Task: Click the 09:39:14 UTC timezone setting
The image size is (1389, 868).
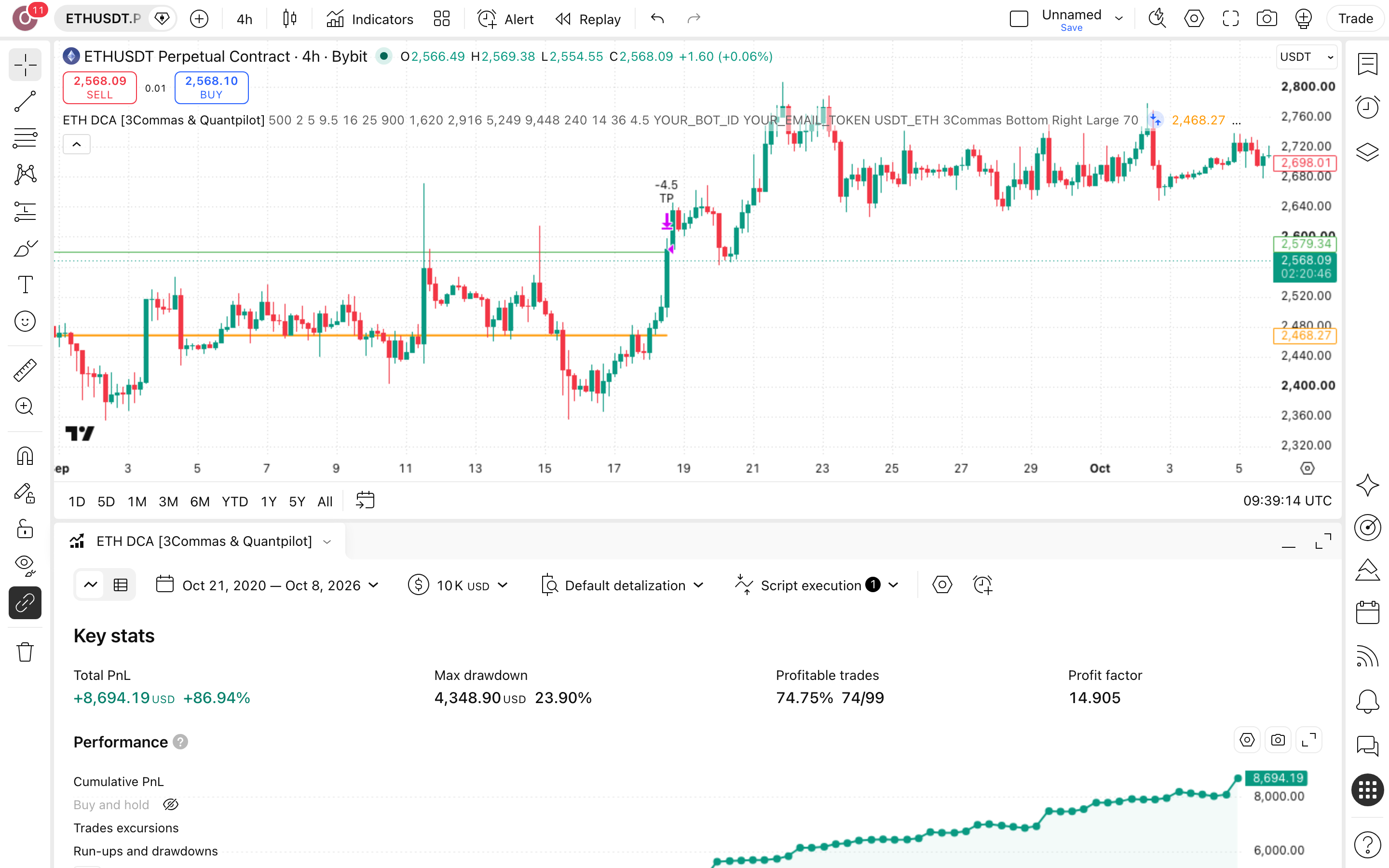Action: click(1287, 501)
